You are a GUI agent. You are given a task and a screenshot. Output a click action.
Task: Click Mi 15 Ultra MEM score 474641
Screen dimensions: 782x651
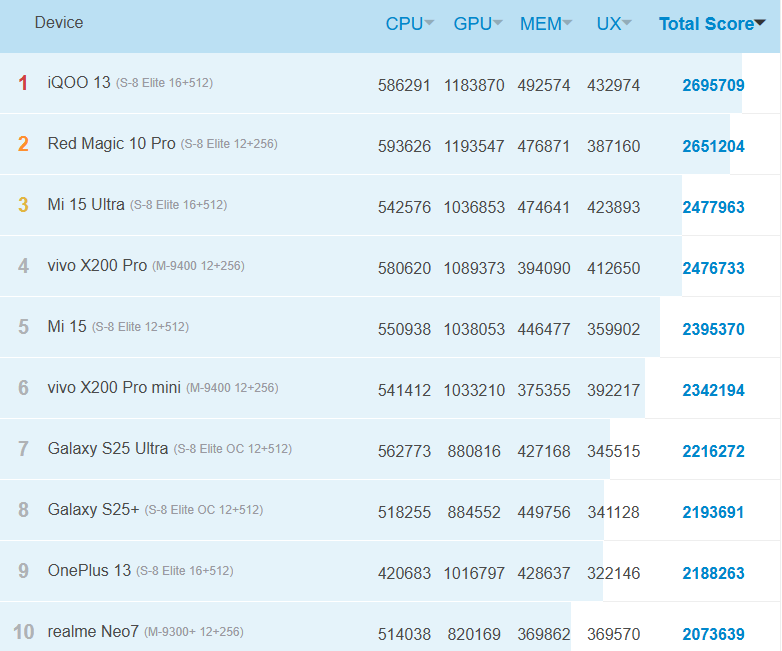point(544,207)
